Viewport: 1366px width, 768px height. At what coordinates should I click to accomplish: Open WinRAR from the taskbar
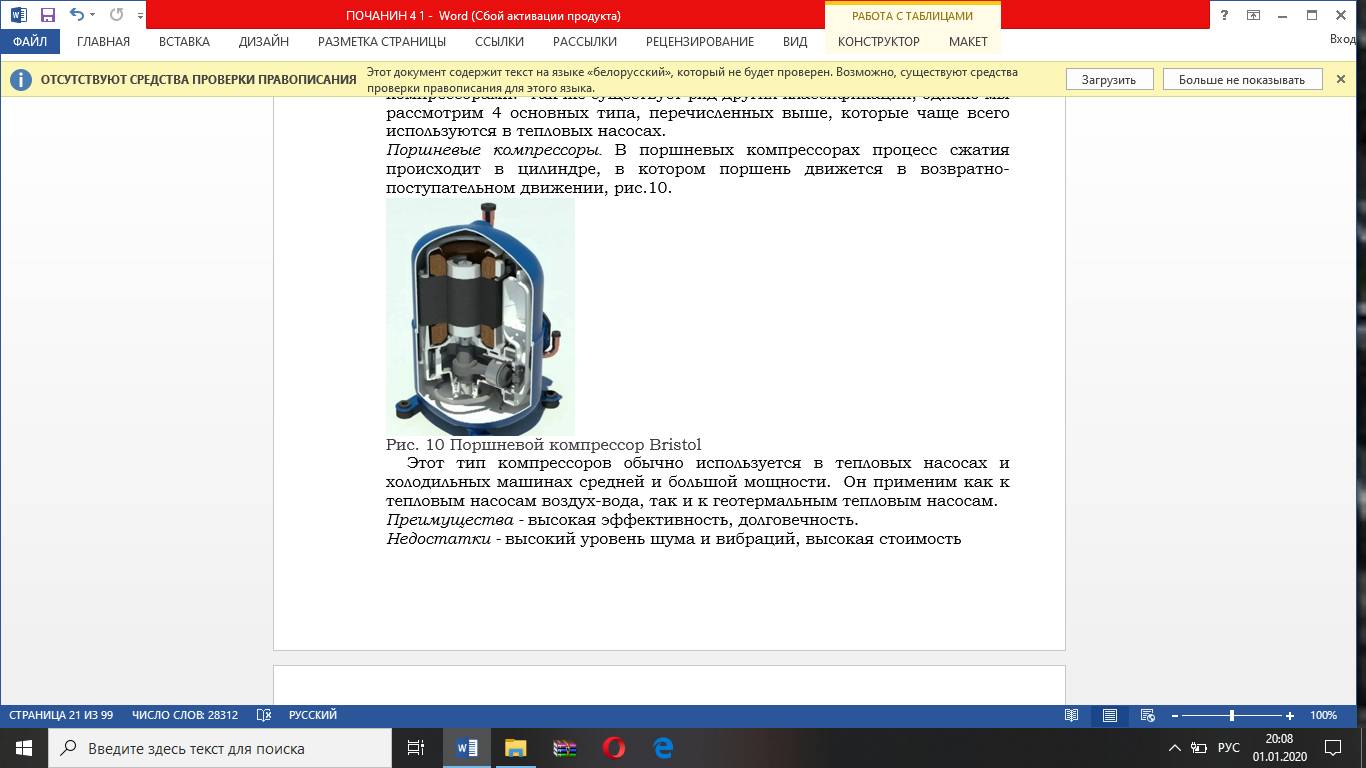[565, 748]
